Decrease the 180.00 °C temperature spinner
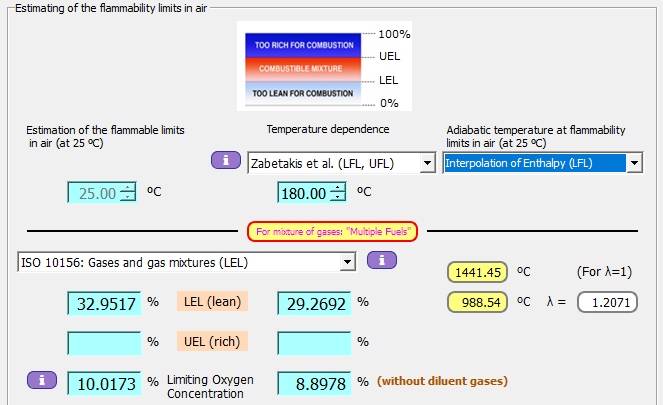The height and width of the screenshot is (405, 663). (x=338, y=198)
